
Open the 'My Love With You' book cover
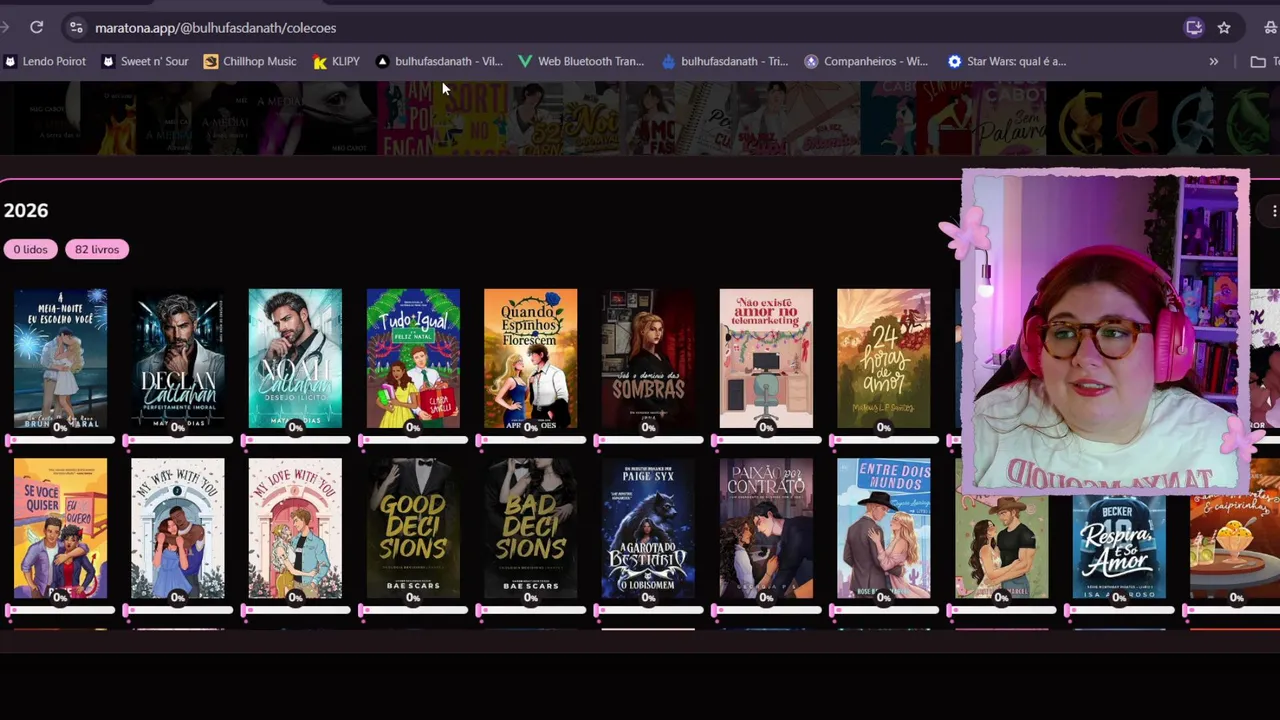pyautogui.click(x=295, y=528)
